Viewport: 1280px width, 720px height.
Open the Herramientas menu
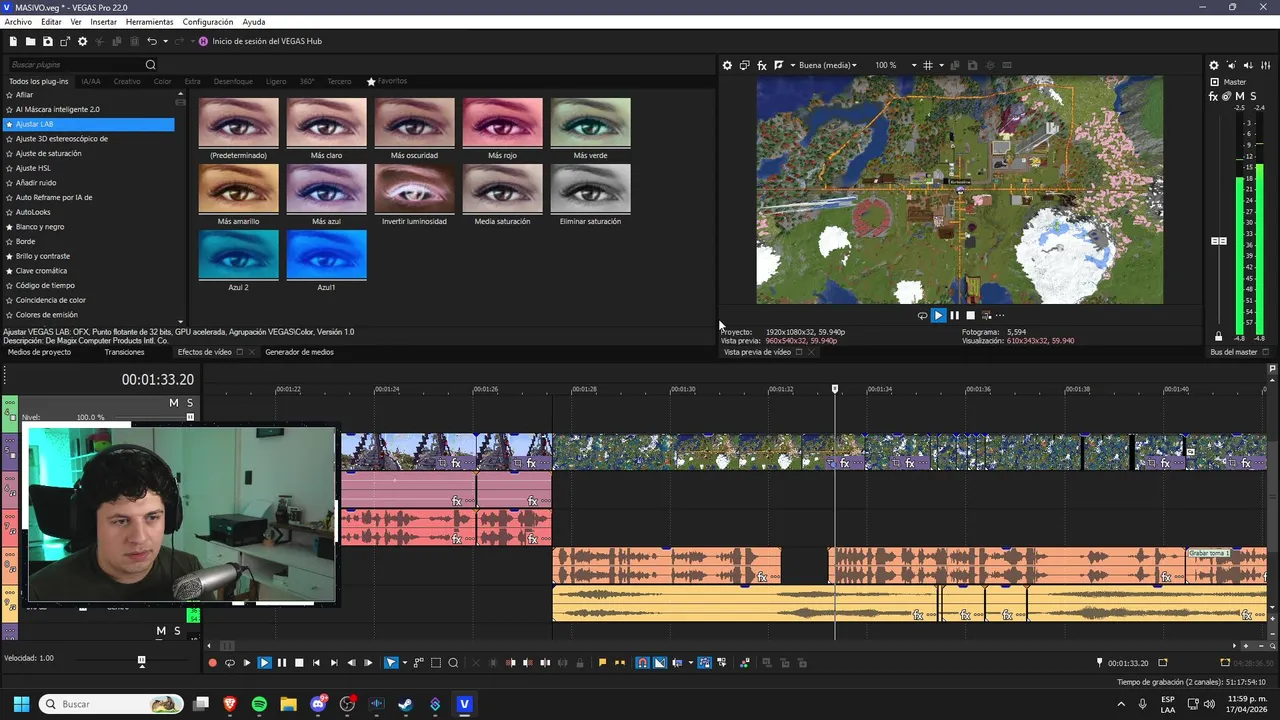[x=149, y=22]
